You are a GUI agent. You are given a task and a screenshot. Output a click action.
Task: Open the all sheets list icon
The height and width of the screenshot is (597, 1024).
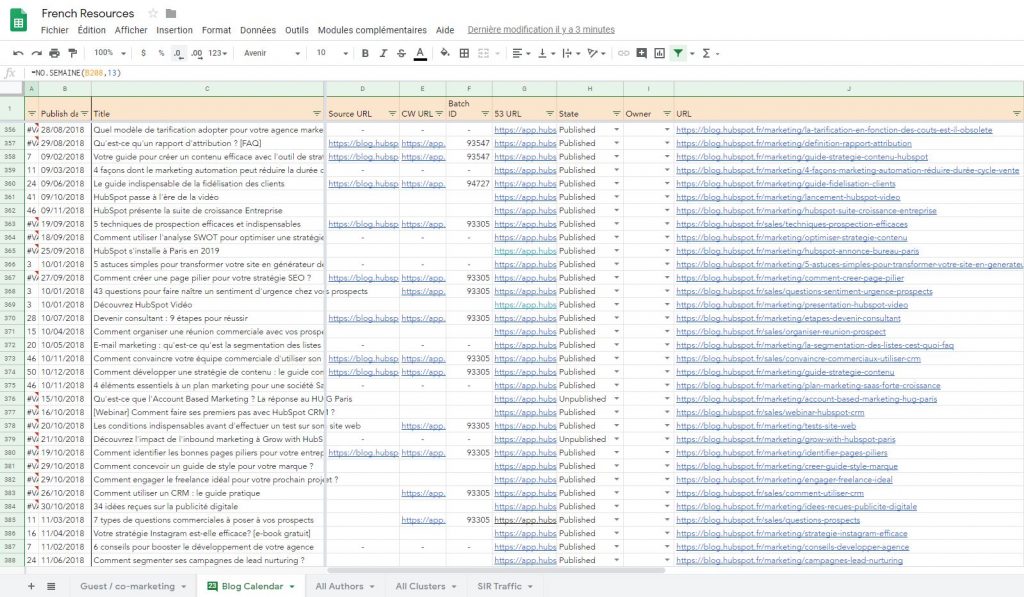tap(51, 585)
